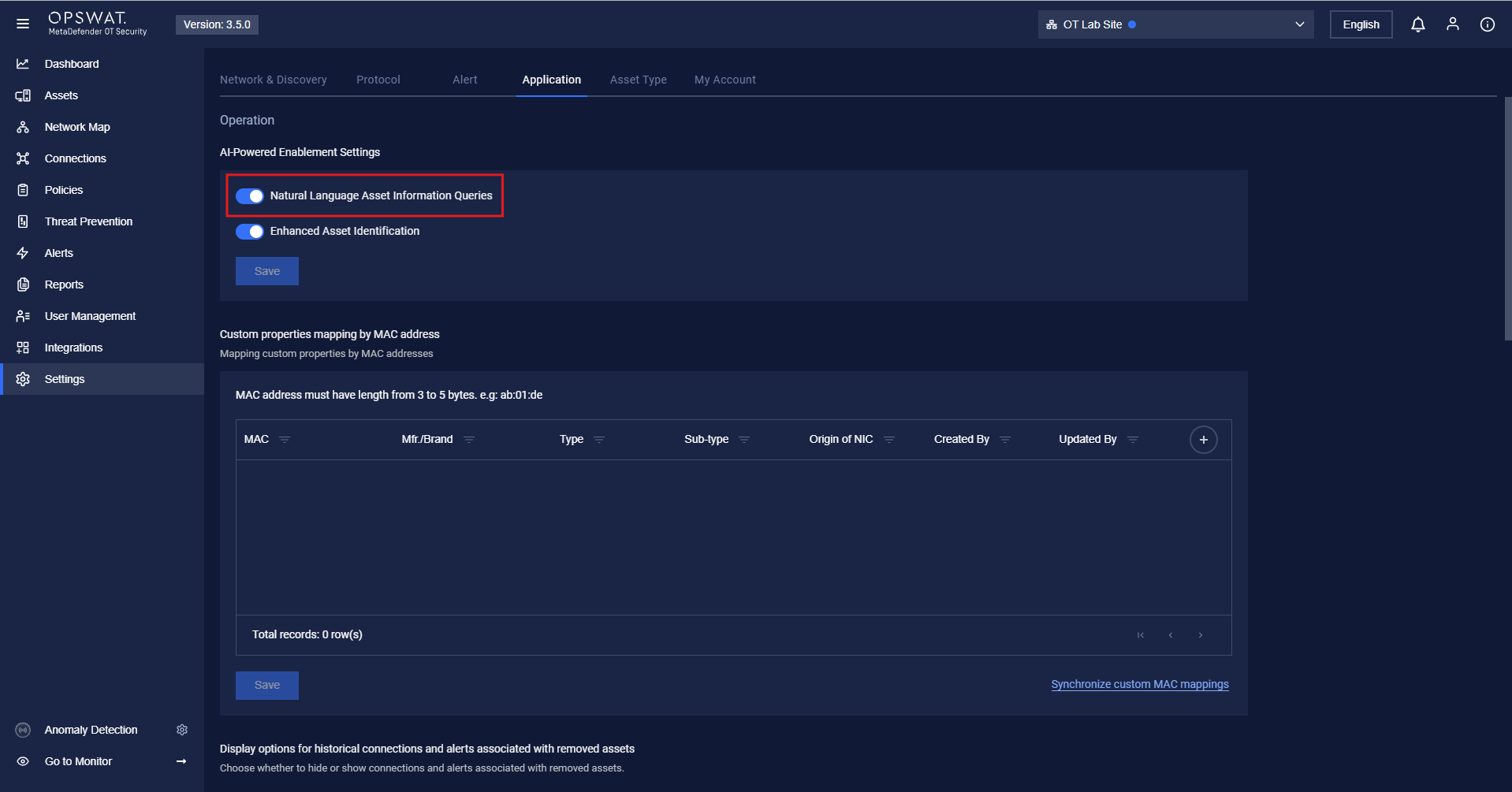Click the page vertical scrollbar
Image resolution: width=1512 pixels, height=792 pixels.
click(1507, 219)
